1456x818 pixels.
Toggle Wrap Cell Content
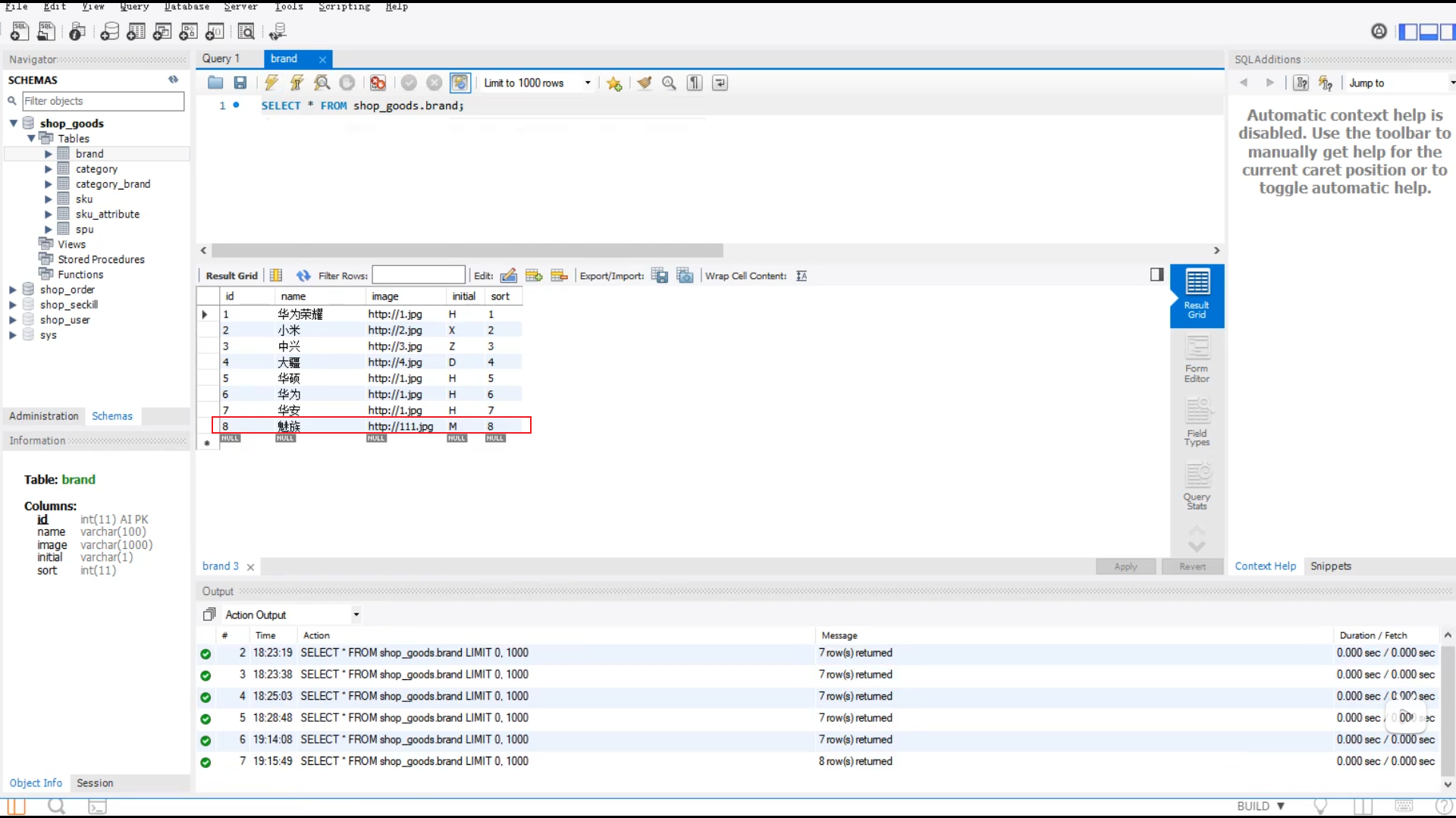[802, 276]
